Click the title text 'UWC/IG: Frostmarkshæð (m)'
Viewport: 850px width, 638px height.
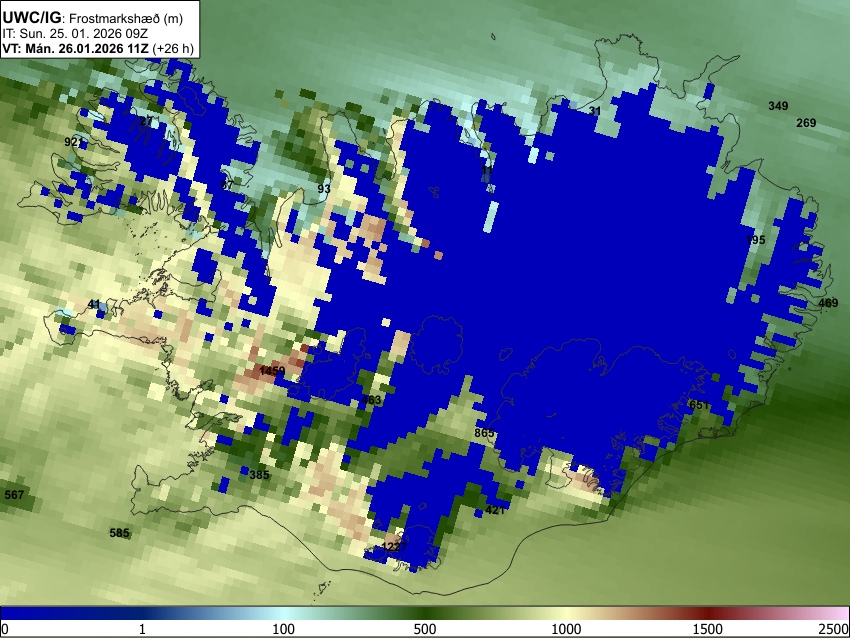(93, 18)
